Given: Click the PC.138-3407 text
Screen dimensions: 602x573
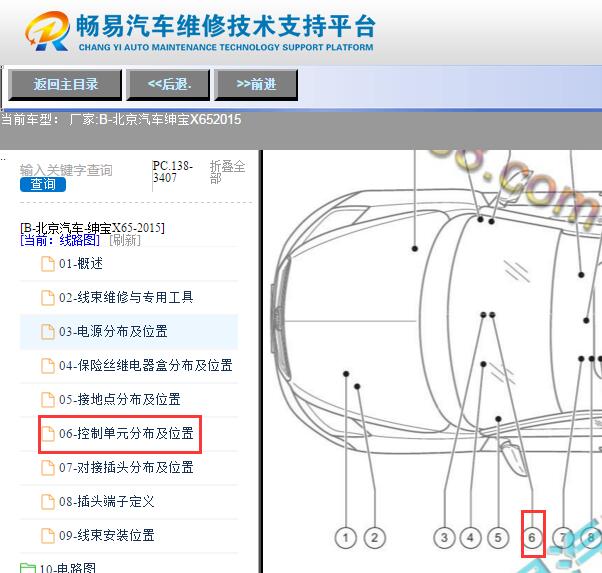Looking at the screenshot, I should (x=173, y=172).
